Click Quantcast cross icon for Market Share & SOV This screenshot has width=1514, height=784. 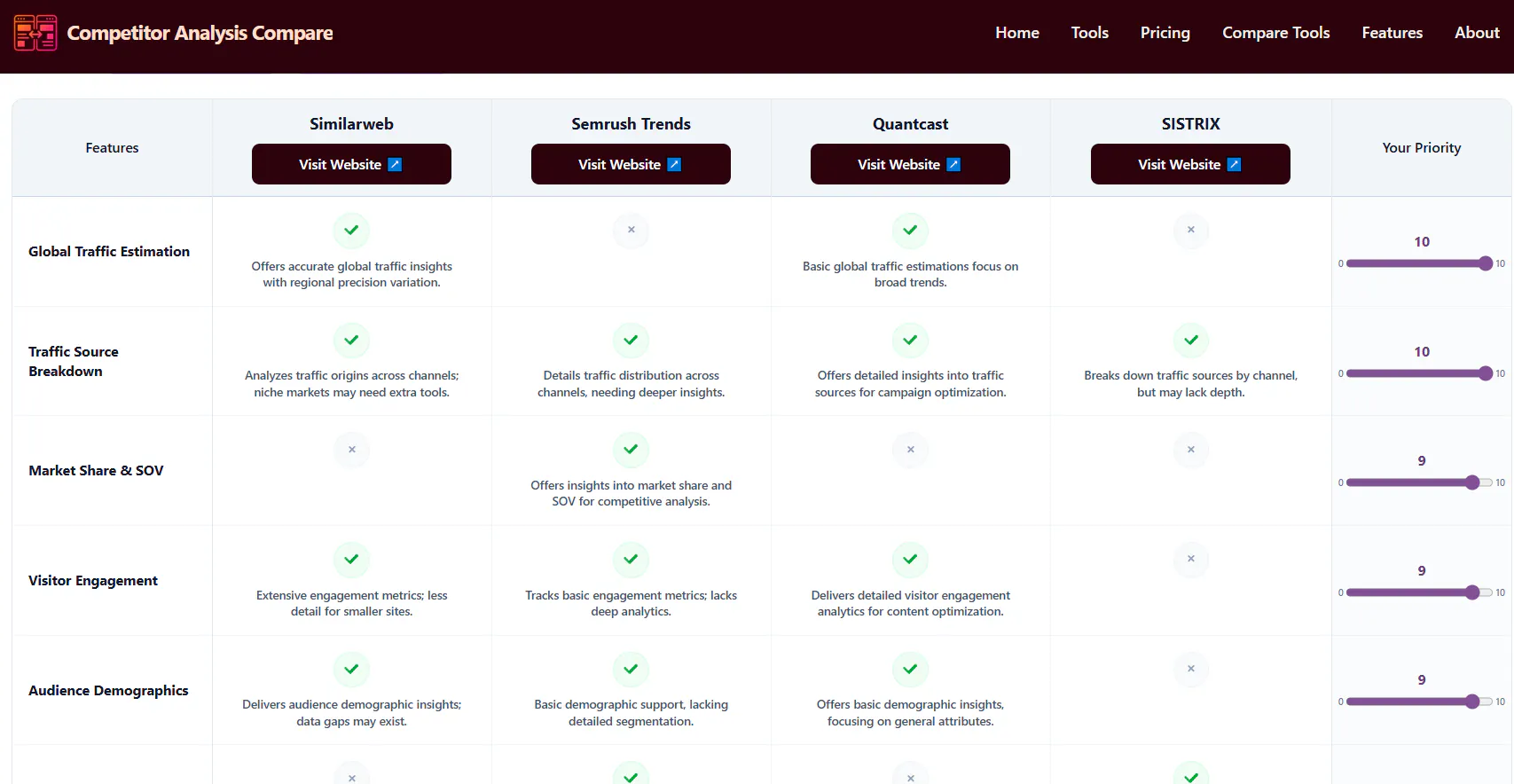coord(910,450)
